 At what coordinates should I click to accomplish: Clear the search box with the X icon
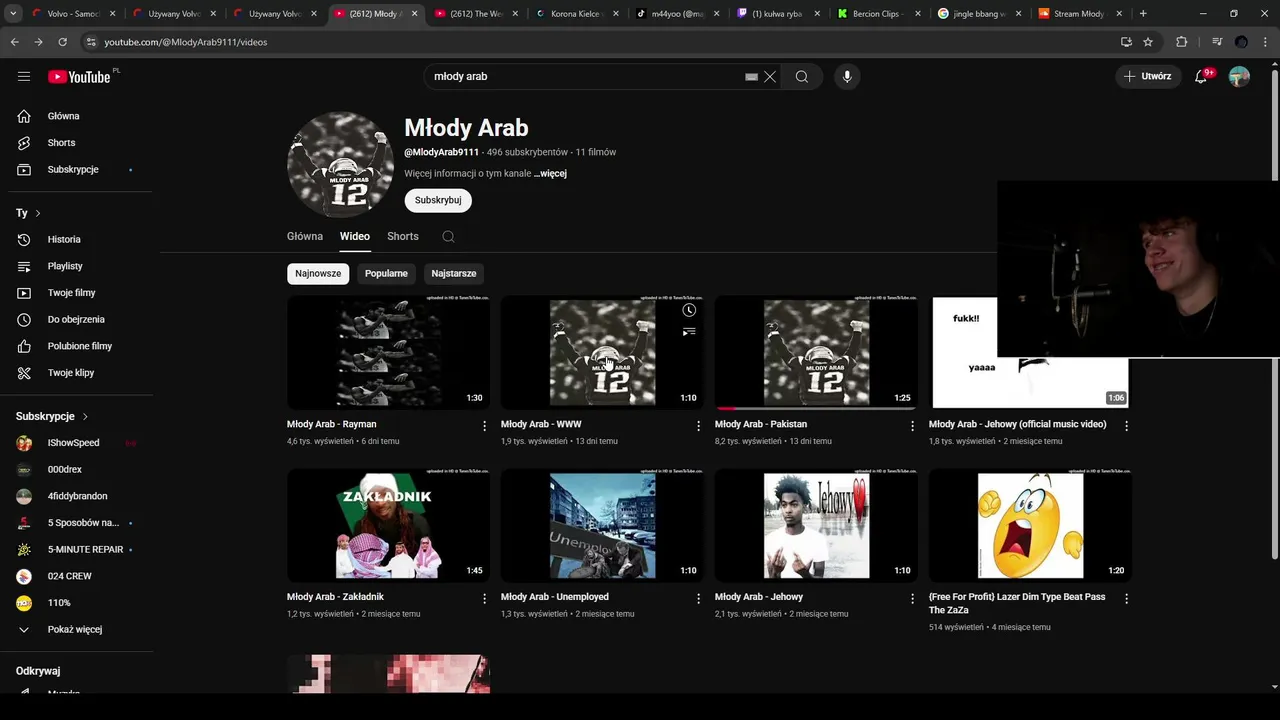point(770,77)
